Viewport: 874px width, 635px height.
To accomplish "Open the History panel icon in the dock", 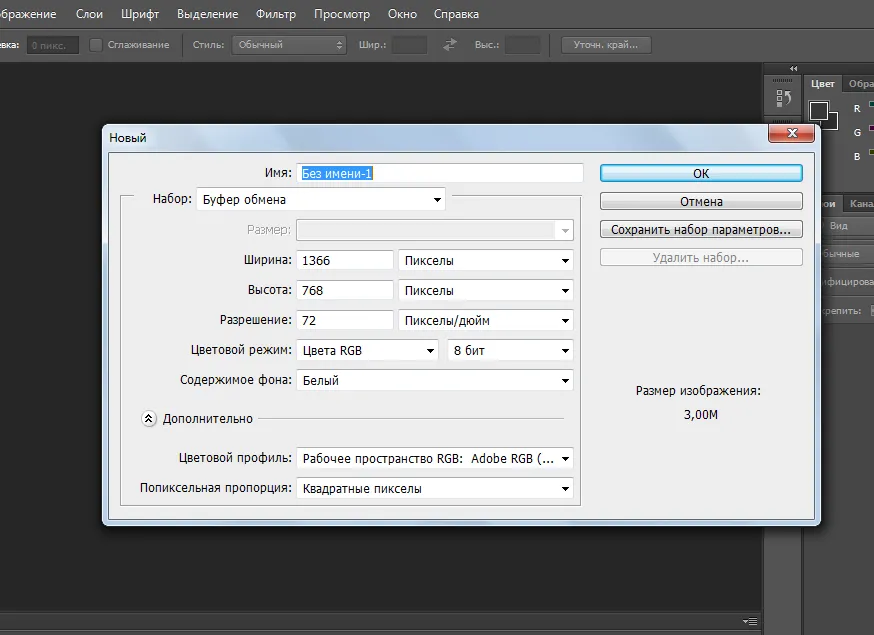I will 783,99.
